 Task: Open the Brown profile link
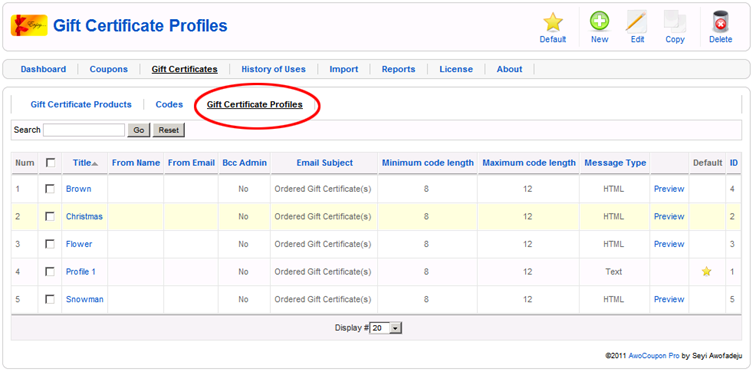tap(79, 189)
